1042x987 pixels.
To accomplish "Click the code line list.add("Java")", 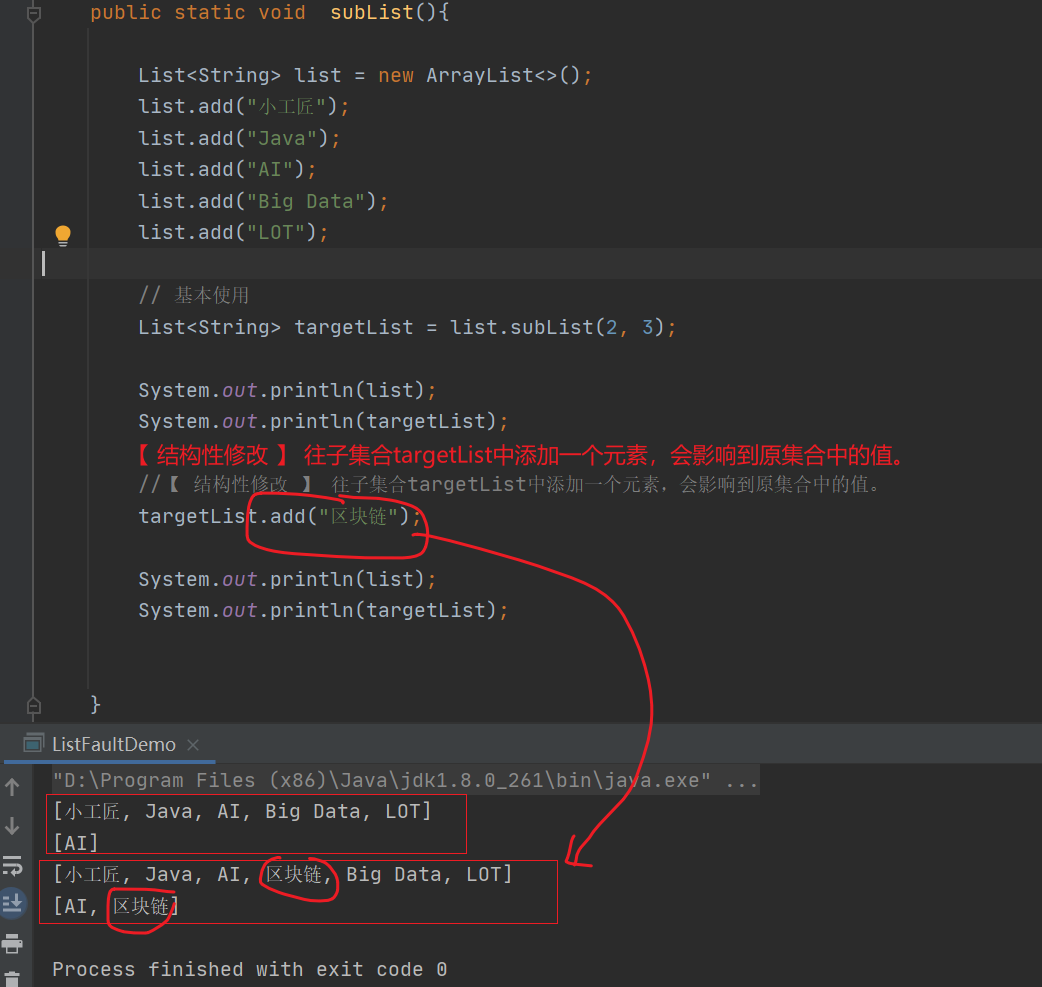I will 239,138.
